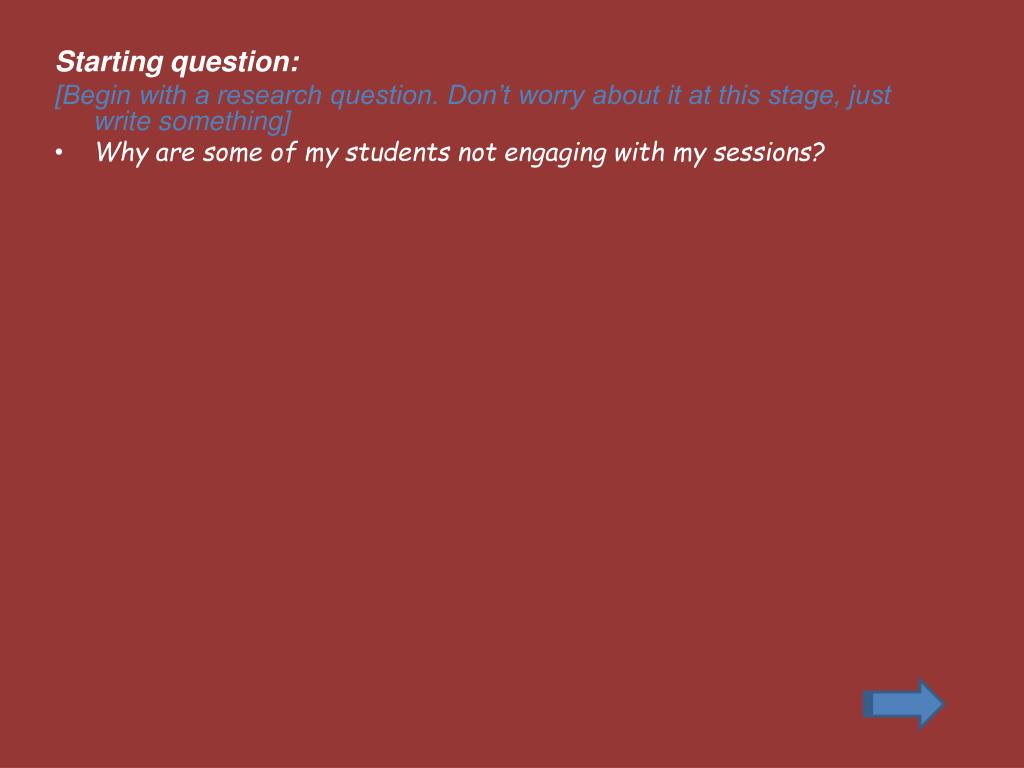
Task: Click the word 'Starting' in the title
Action: pos(109,62)
